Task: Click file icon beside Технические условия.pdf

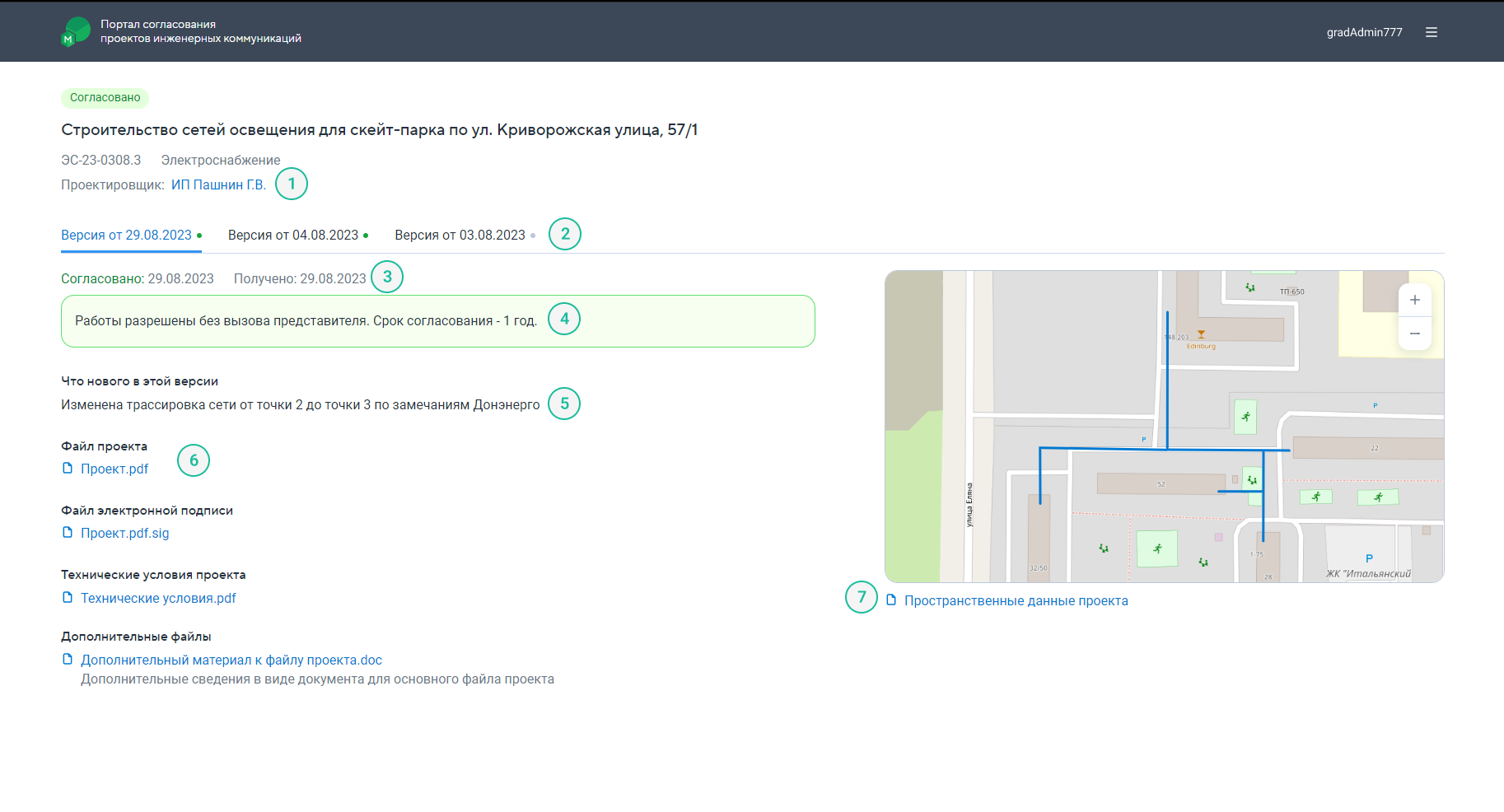Action: [x=68, y=597]
